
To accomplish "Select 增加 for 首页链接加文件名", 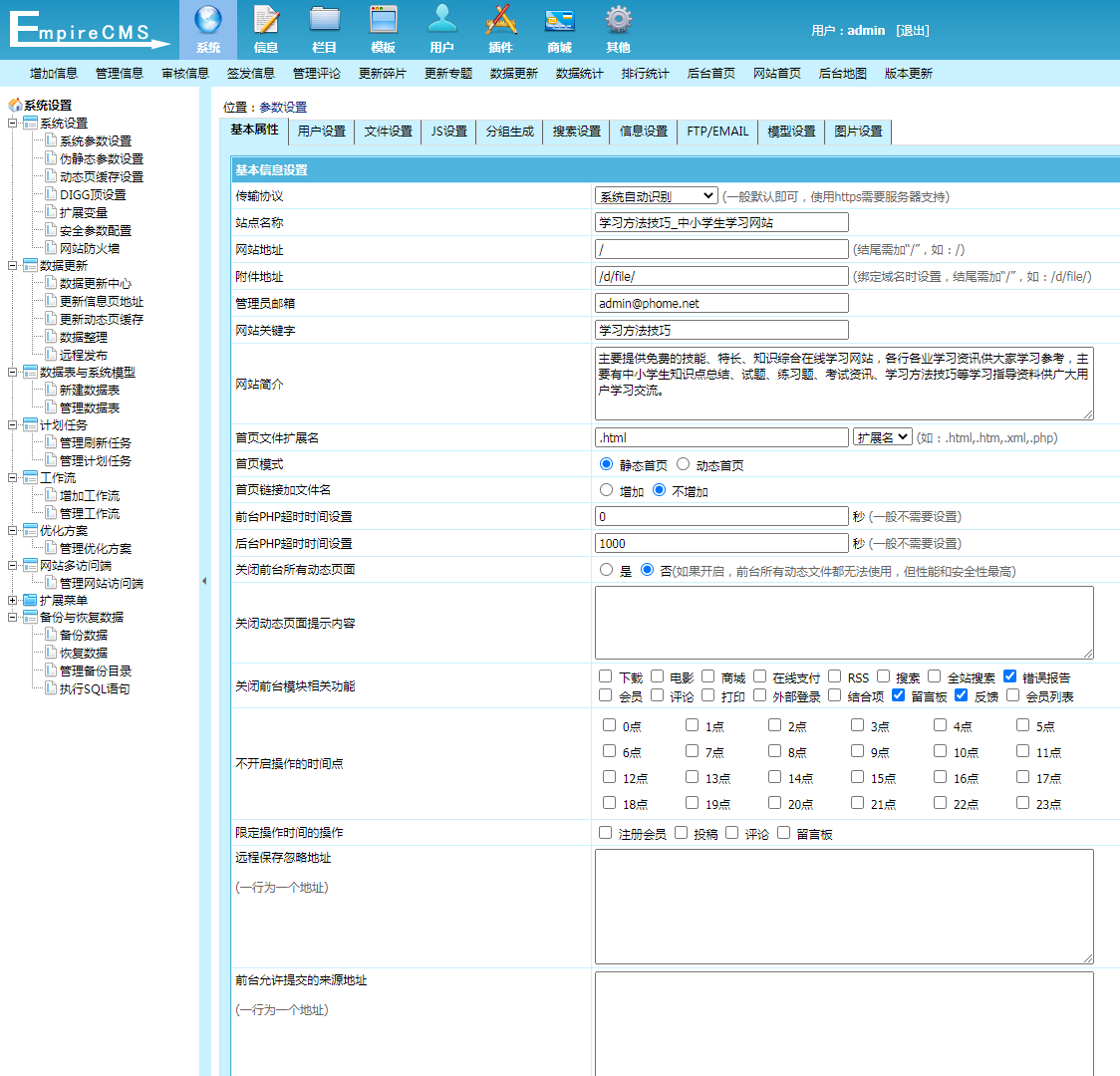I will [607, 490].
